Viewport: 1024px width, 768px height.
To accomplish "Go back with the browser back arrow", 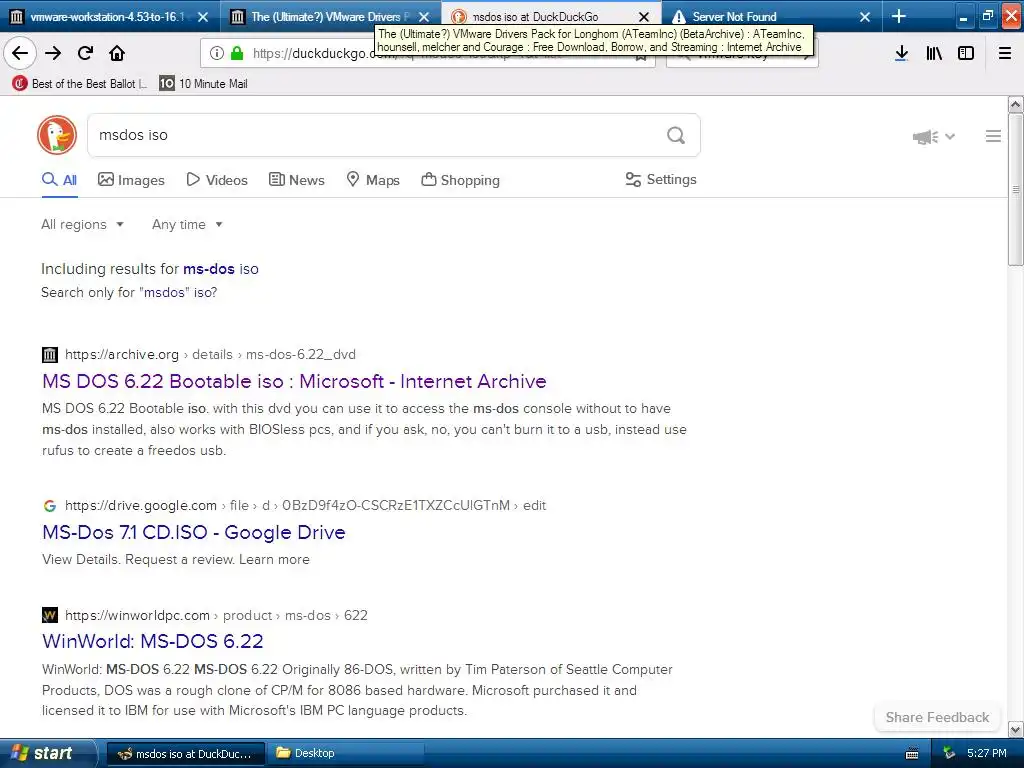I will point(20,53).
